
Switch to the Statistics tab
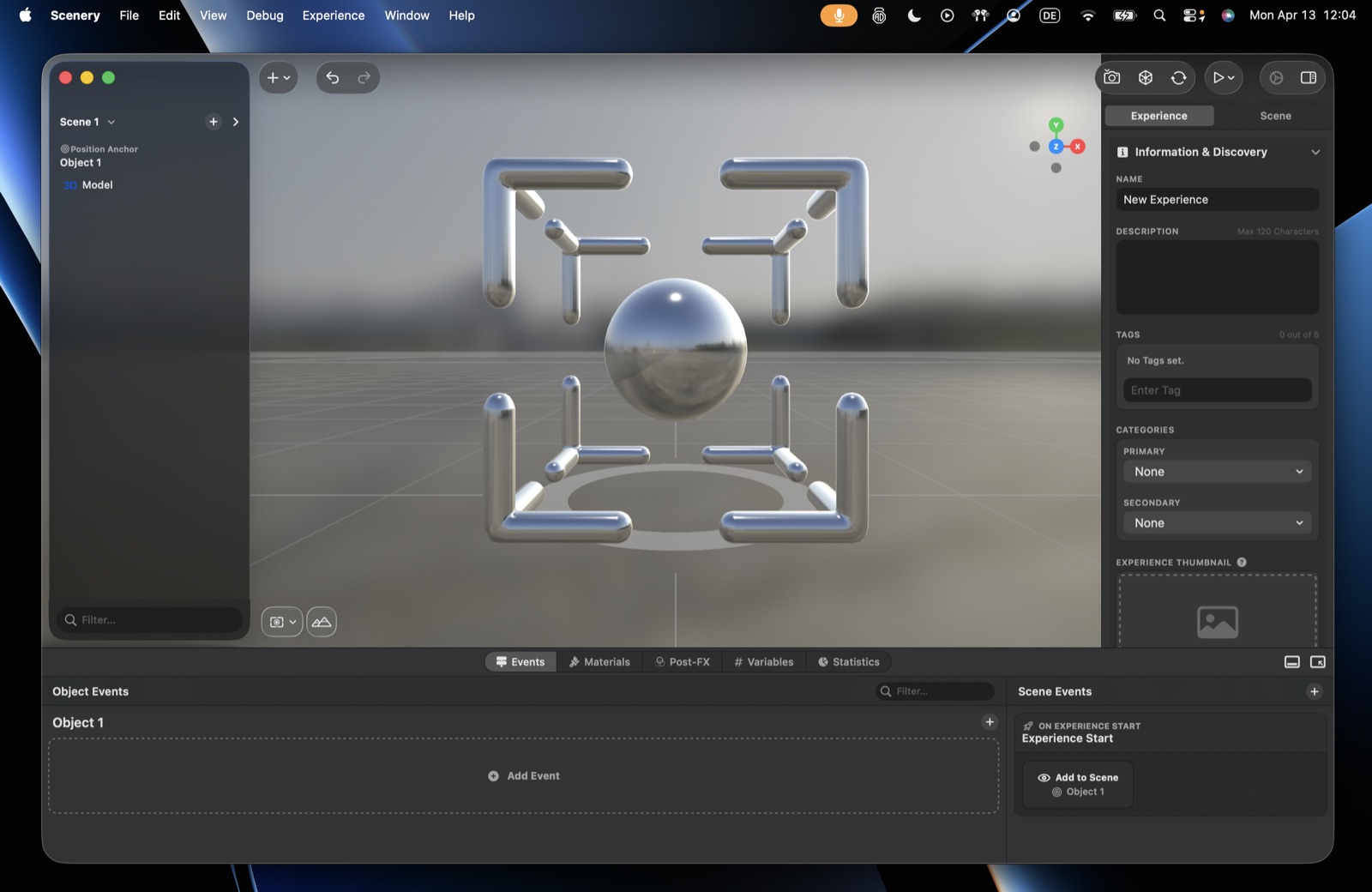(x=849, y=662)
